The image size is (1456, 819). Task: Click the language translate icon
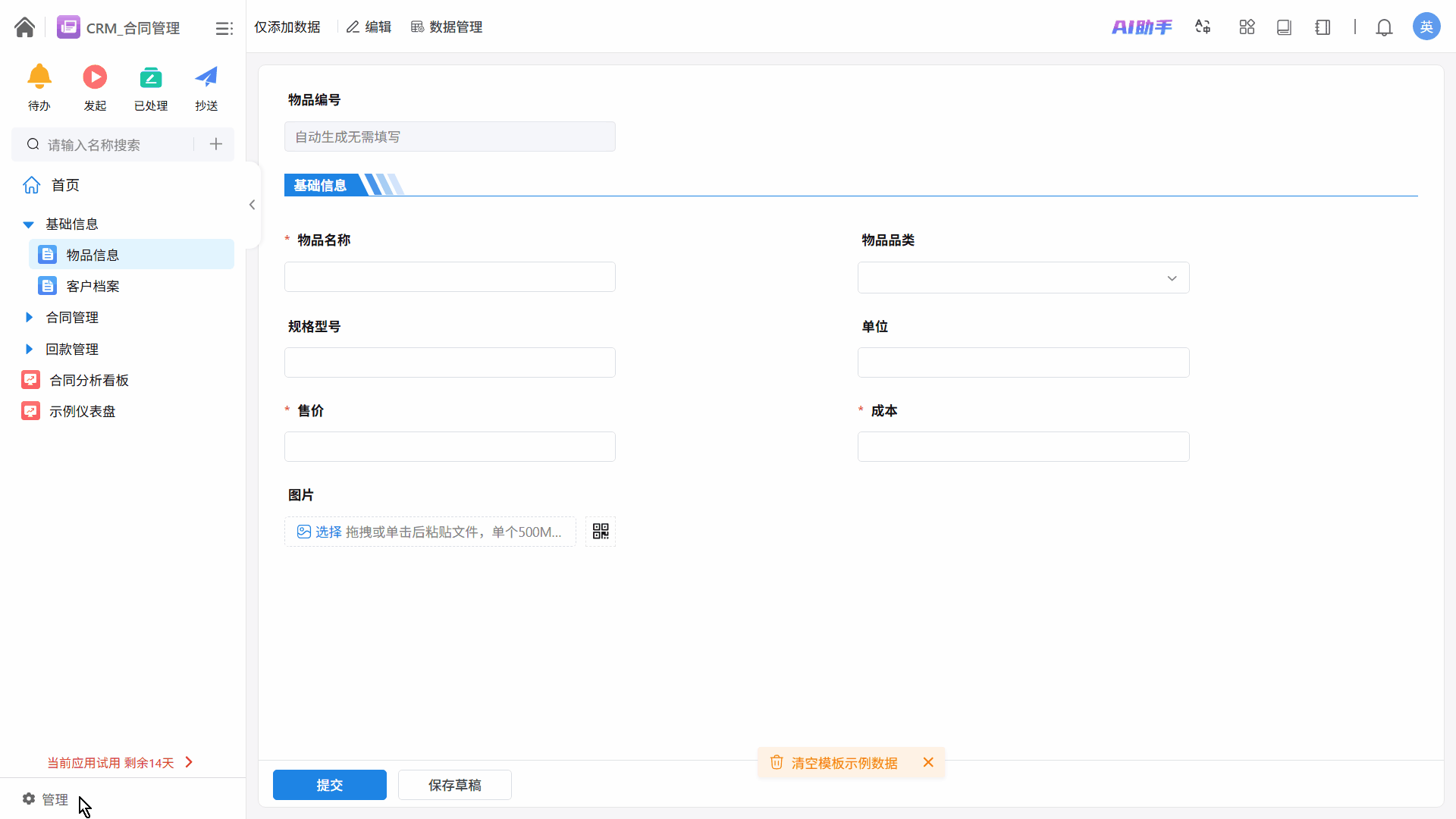1203,27
